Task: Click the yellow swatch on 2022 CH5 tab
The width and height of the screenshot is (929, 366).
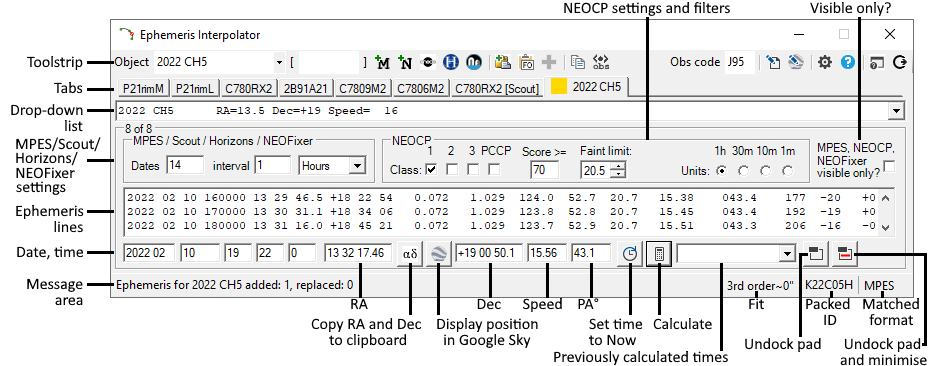Action: click(x=558, y=87)
